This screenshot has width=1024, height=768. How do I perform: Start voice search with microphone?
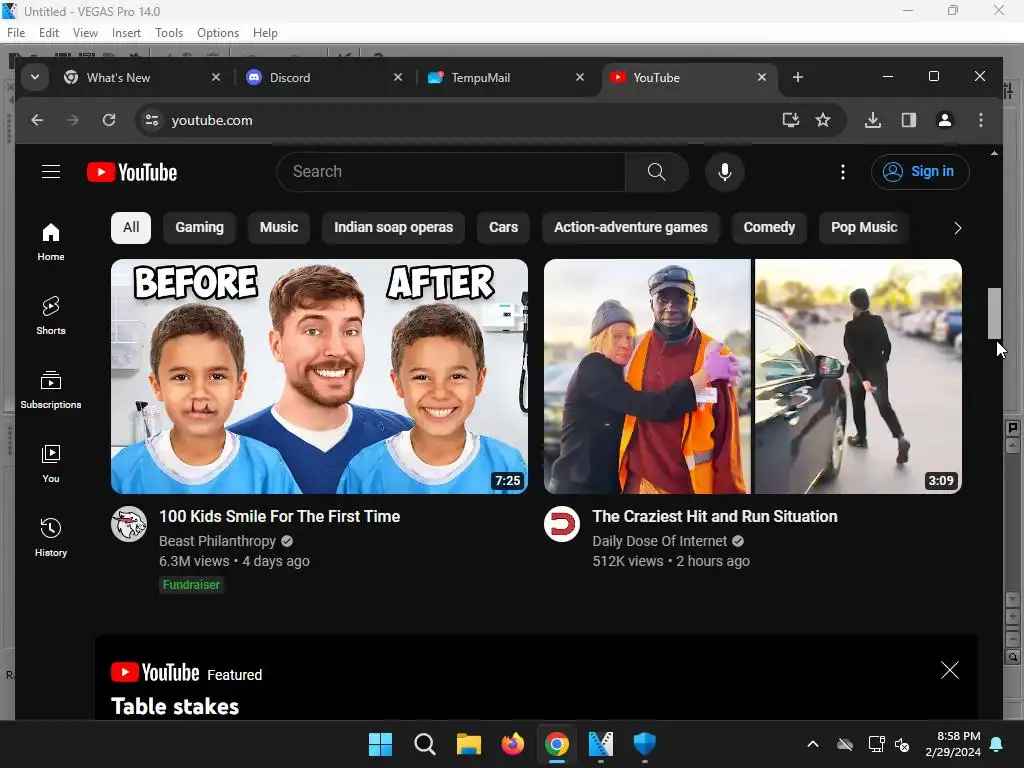pos(724,172)
